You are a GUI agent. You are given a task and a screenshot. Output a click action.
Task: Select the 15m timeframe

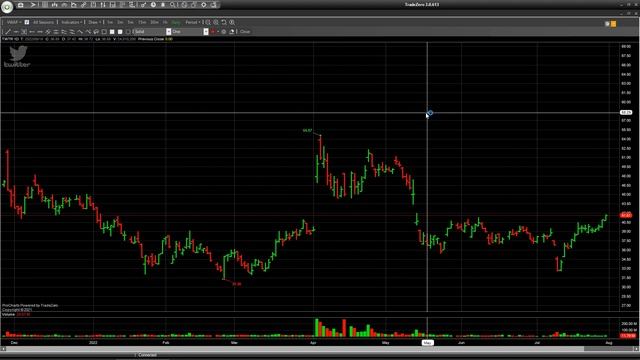(142, 22)
